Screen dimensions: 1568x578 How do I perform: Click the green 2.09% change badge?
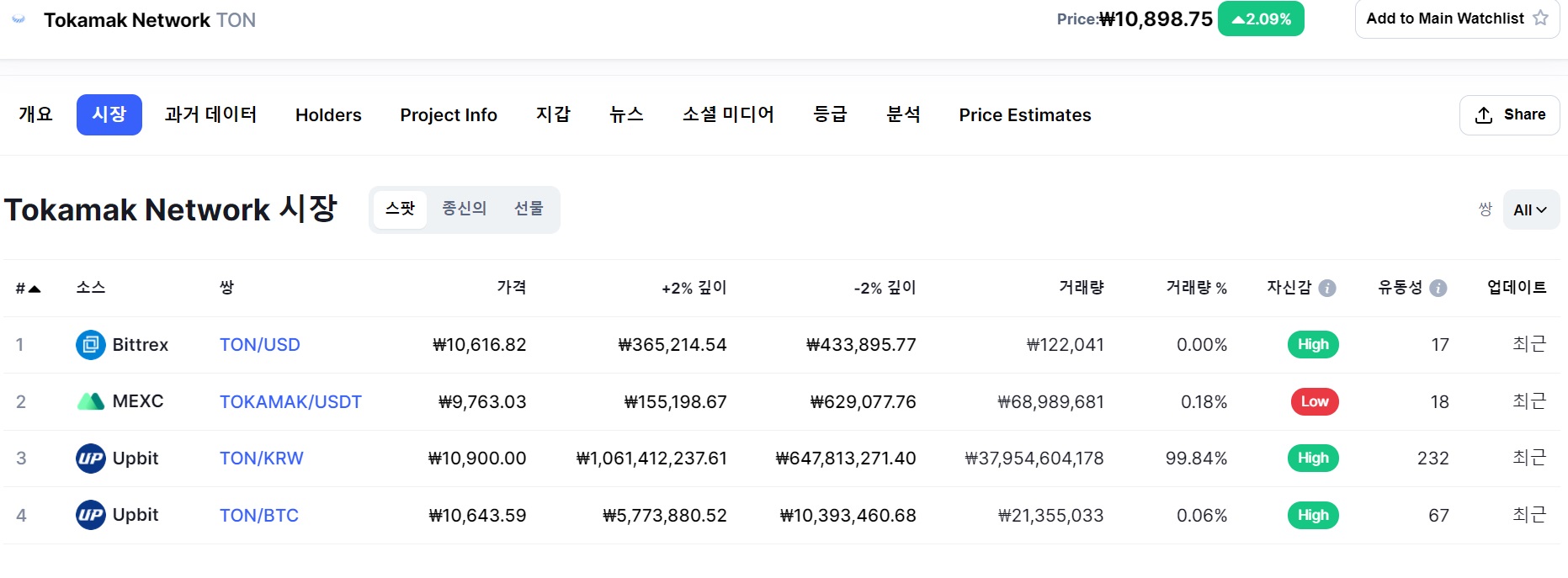tap(1261, 19)
